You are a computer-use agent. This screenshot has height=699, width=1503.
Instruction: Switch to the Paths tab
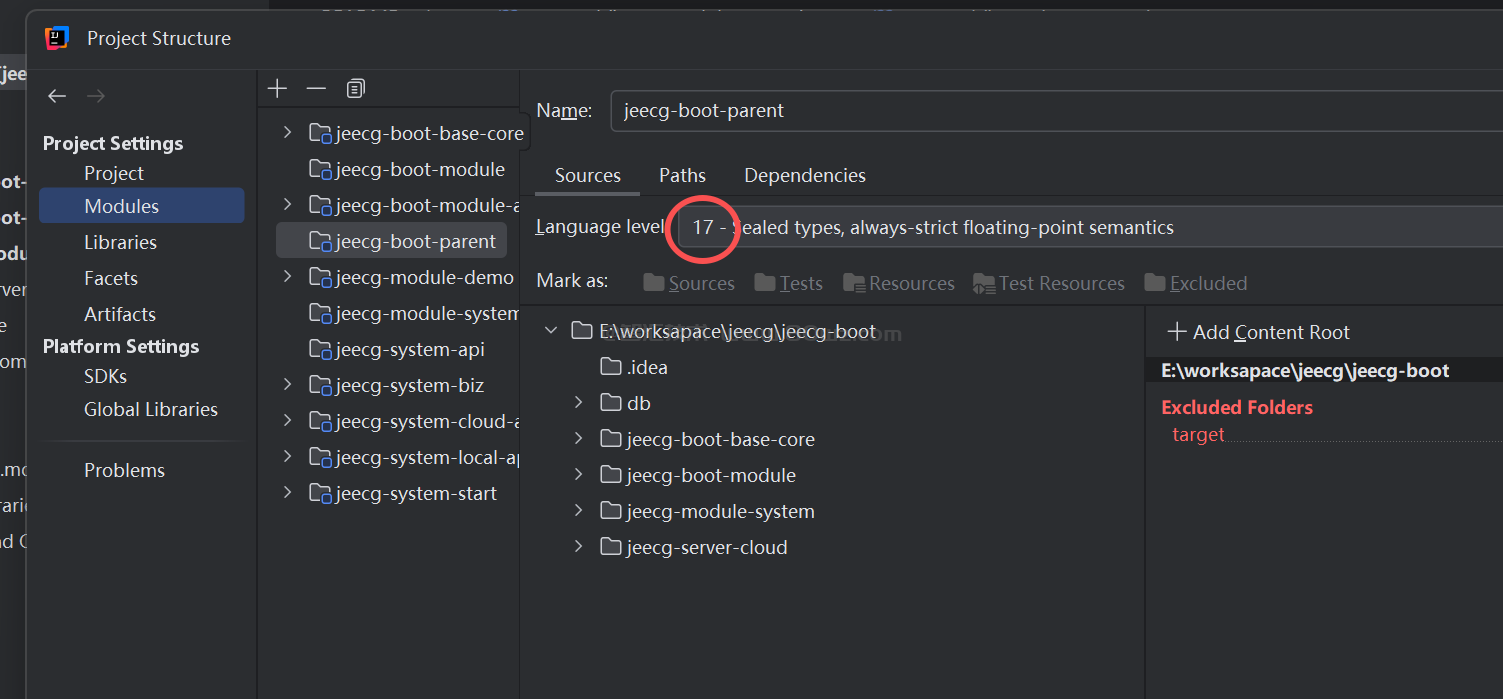tap(682, 175)
